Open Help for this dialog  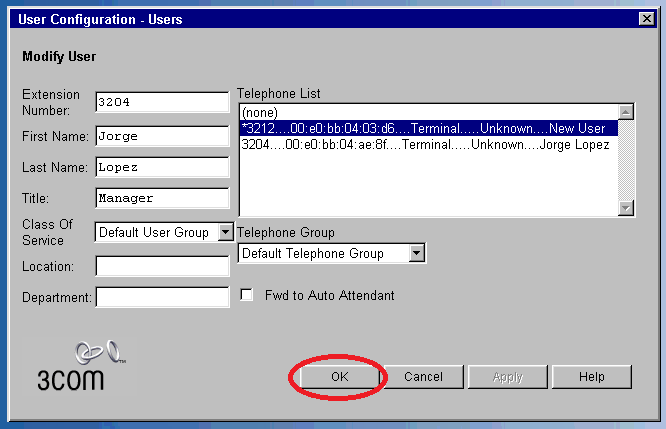coord(591,377)
